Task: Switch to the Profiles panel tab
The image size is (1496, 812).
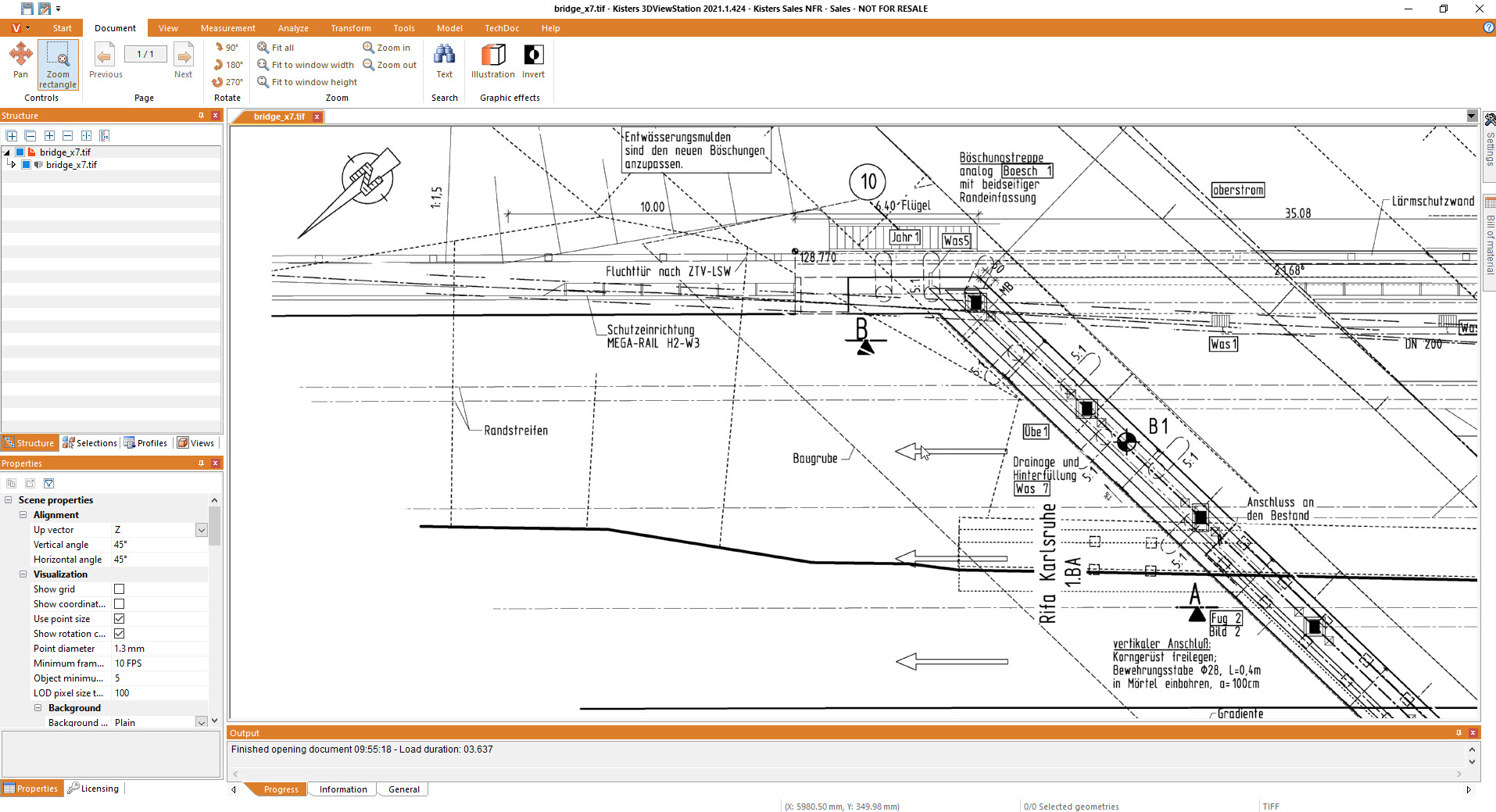Action: [146, 443]
